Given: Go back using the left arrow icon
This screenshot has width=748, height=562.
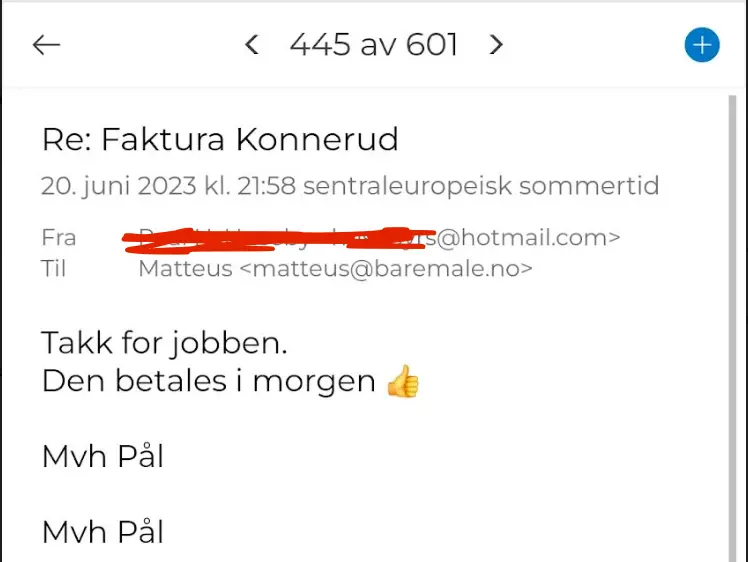Looking at the screenshot, I should pos(46,45).
